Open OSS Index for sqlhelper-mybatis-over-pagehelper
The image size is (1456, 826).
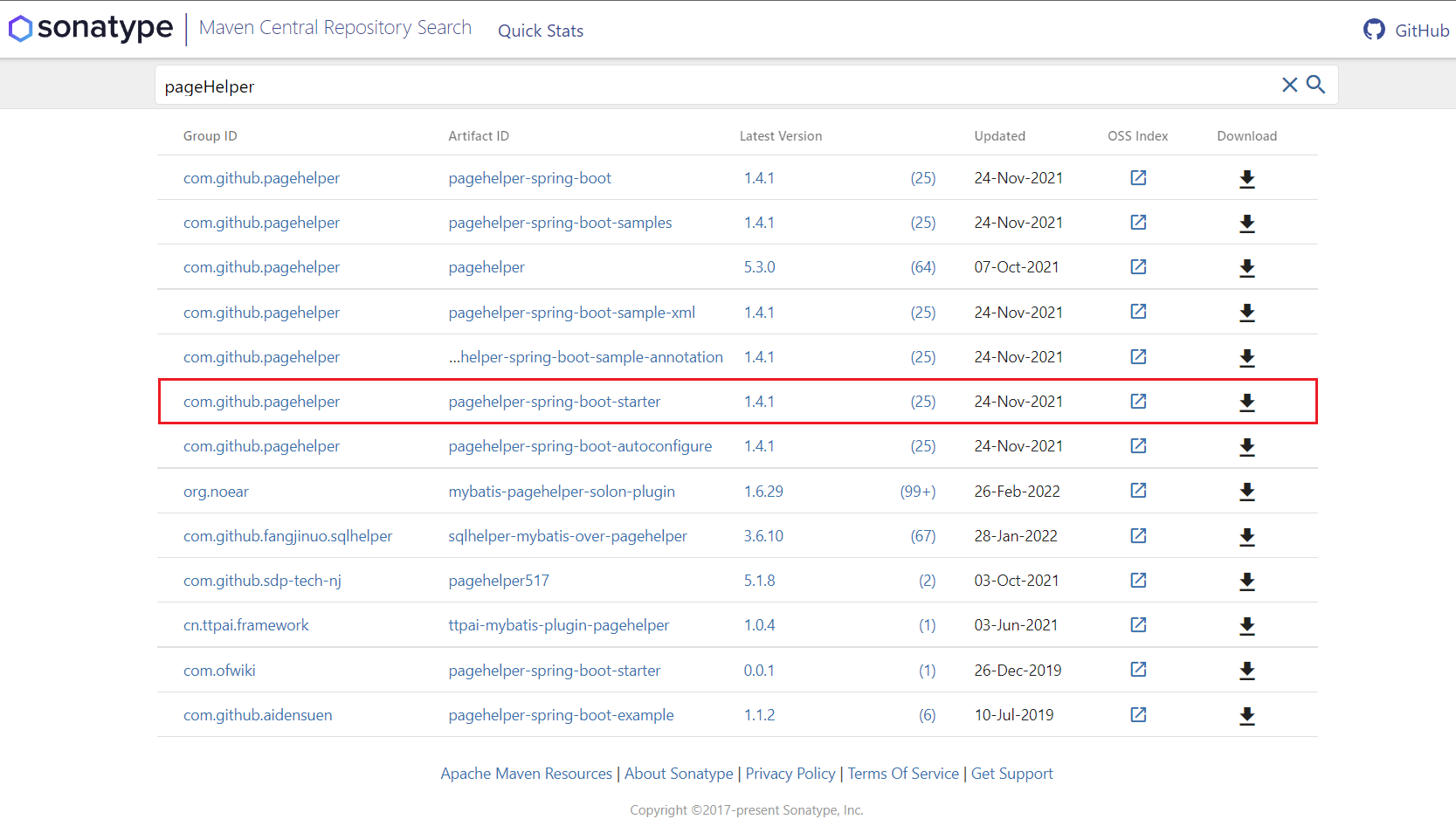(1137, 536)
